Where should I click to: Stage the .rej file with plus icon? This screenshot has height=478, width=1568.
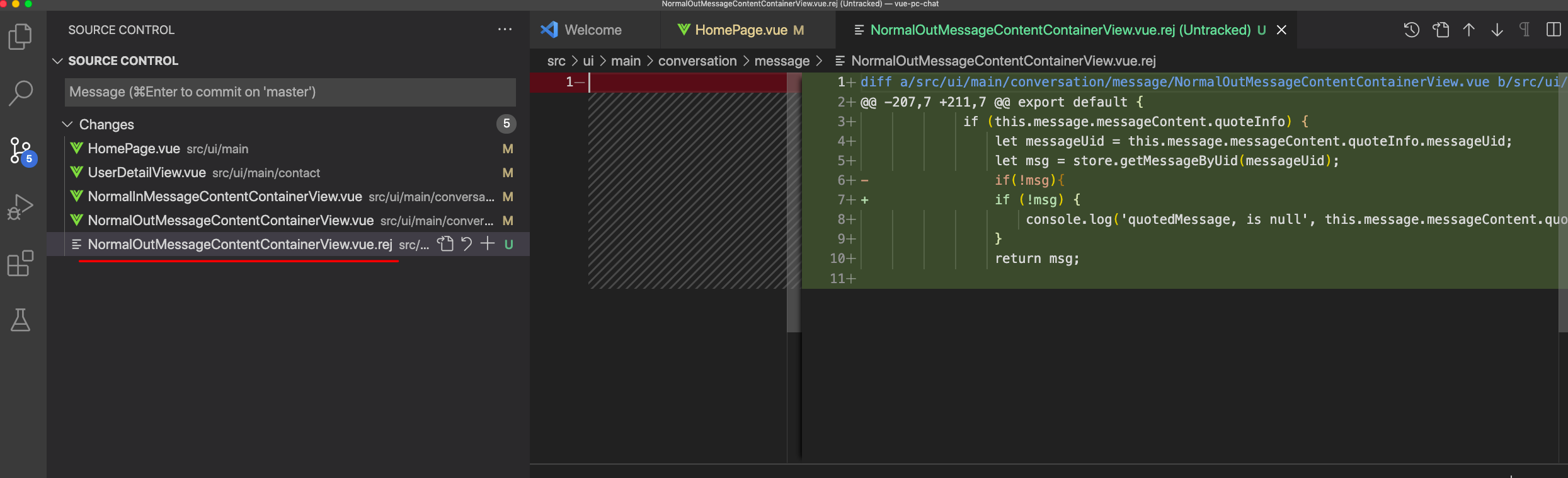(487, 243)
